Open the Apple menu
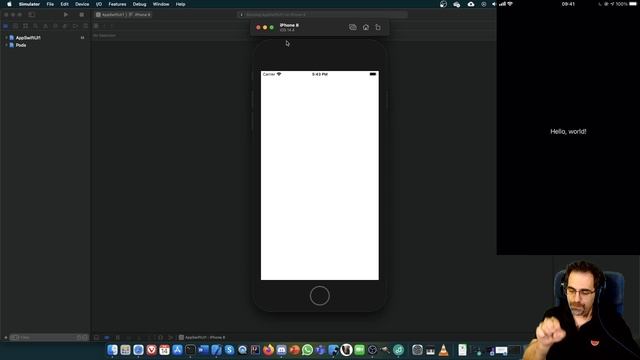The width and height of the screenshot is (640, 360). point(9,4)
